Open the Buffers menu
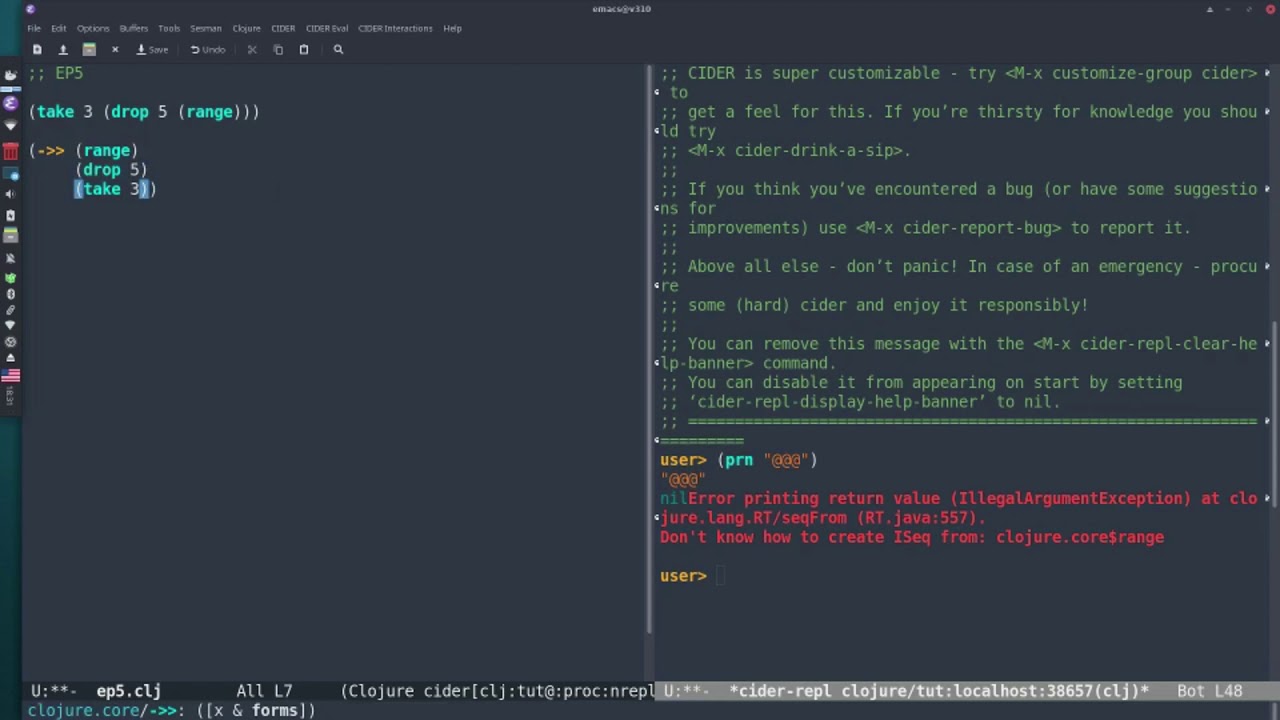The width and height of the screenshot is (1280, 720). click(133, 28)
